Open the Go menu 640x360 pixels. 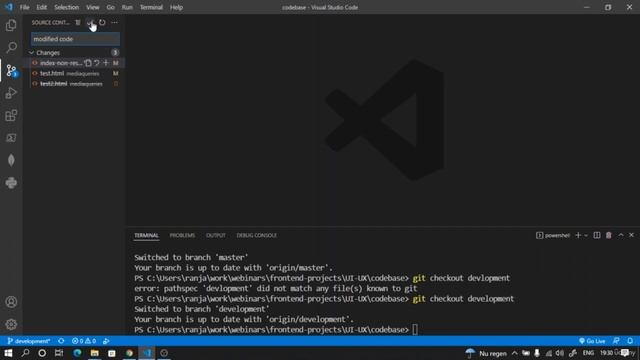tap(110, 7)
